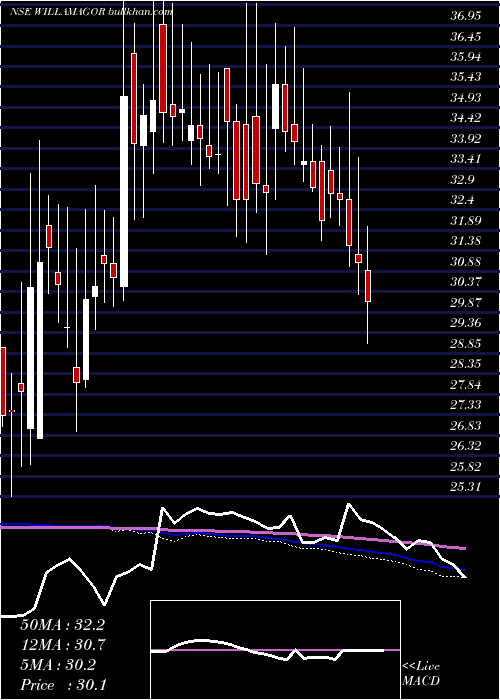Click the <<Live MACD label

click(x=421, y=674)
